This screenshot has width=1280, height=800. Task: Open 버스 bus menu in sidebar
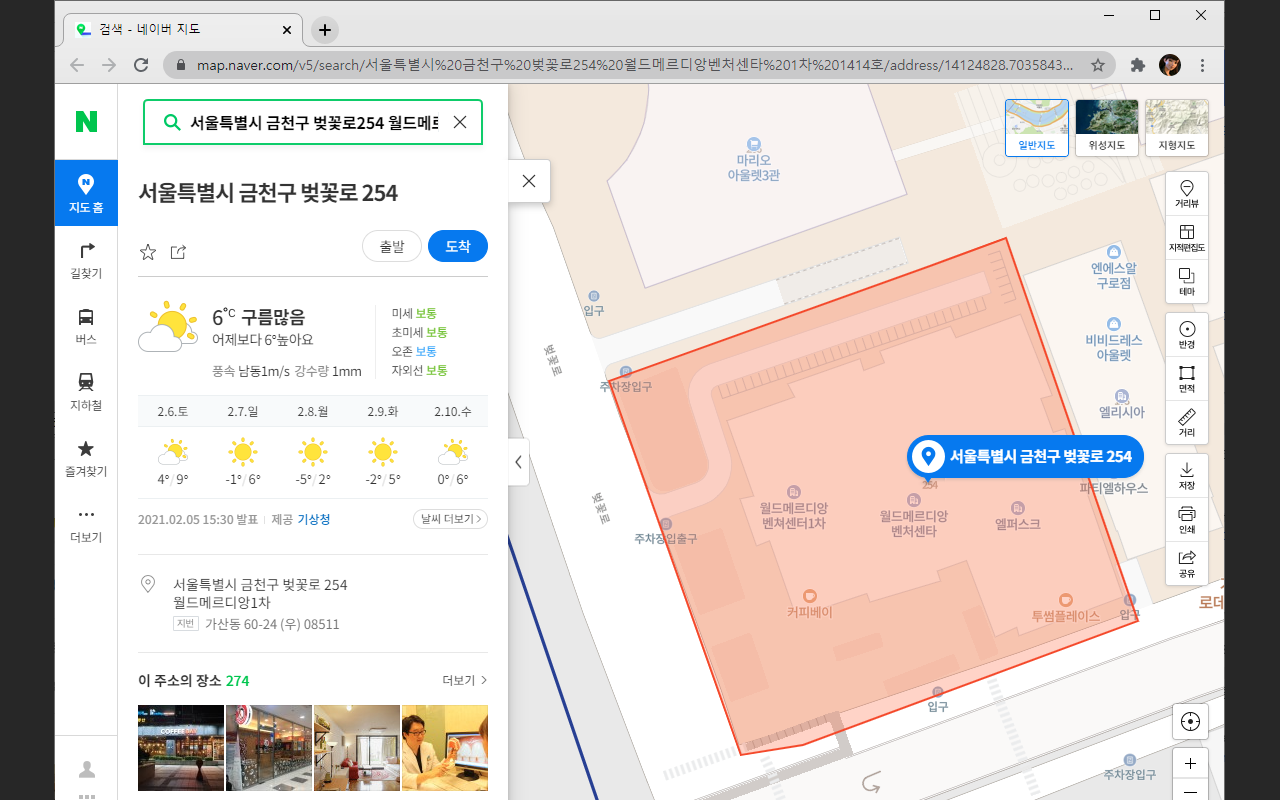(86, 325)
